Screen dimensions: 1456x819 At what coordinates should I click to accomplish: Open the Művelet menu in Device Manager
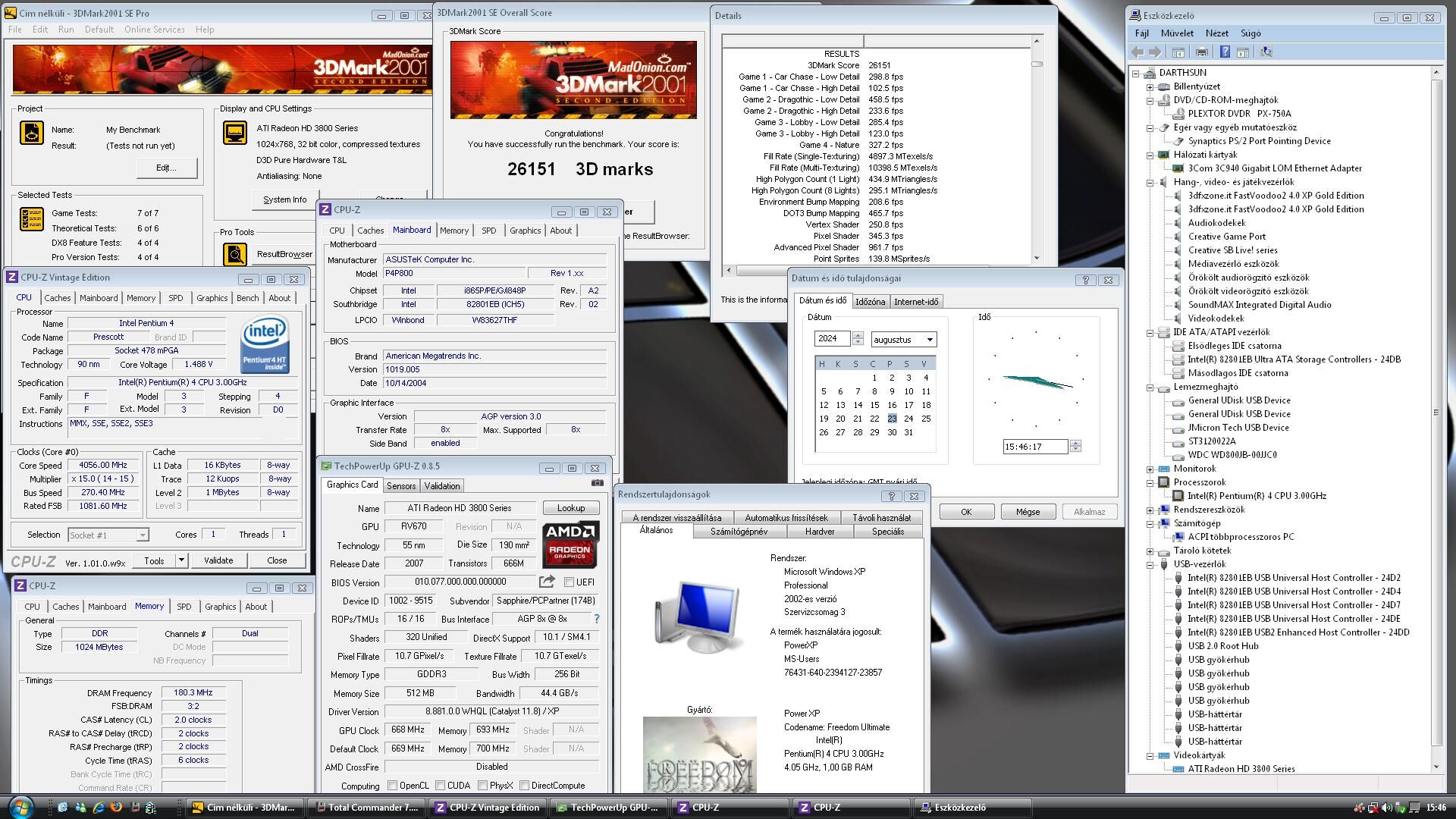1177,33
